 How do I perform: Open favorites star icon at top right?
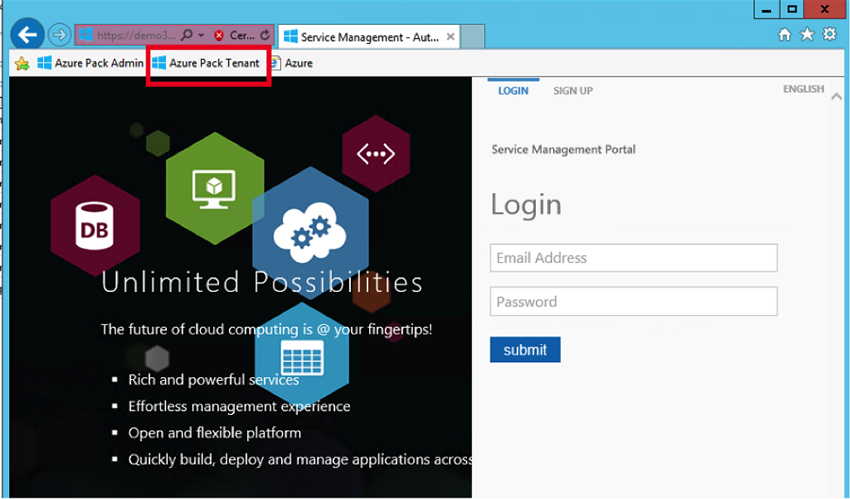tap(807, 35)
